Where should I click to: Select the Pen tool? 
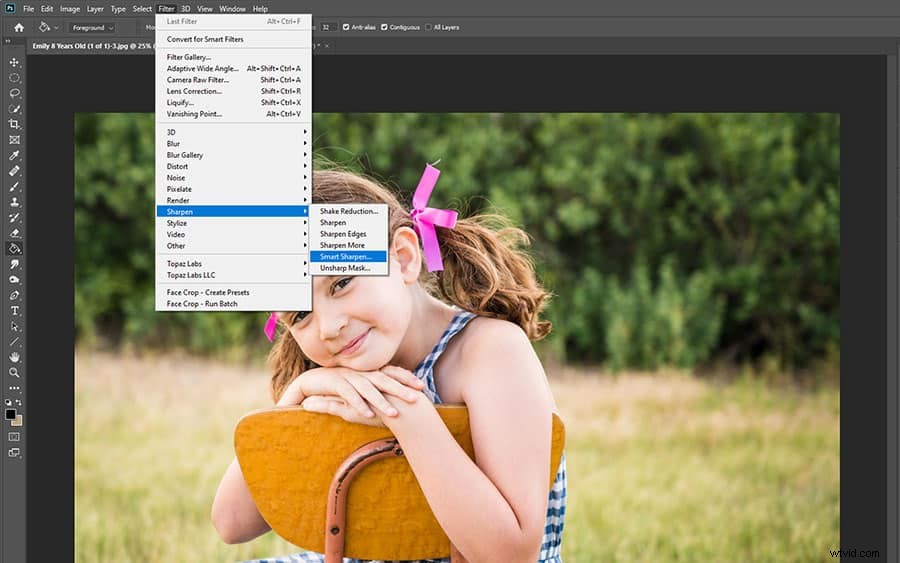click(14, 295)
